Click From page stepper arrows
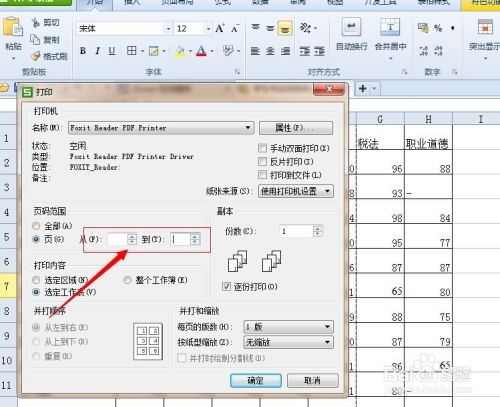The height and width of the screenshot is (407, 500). pos(132,239)
